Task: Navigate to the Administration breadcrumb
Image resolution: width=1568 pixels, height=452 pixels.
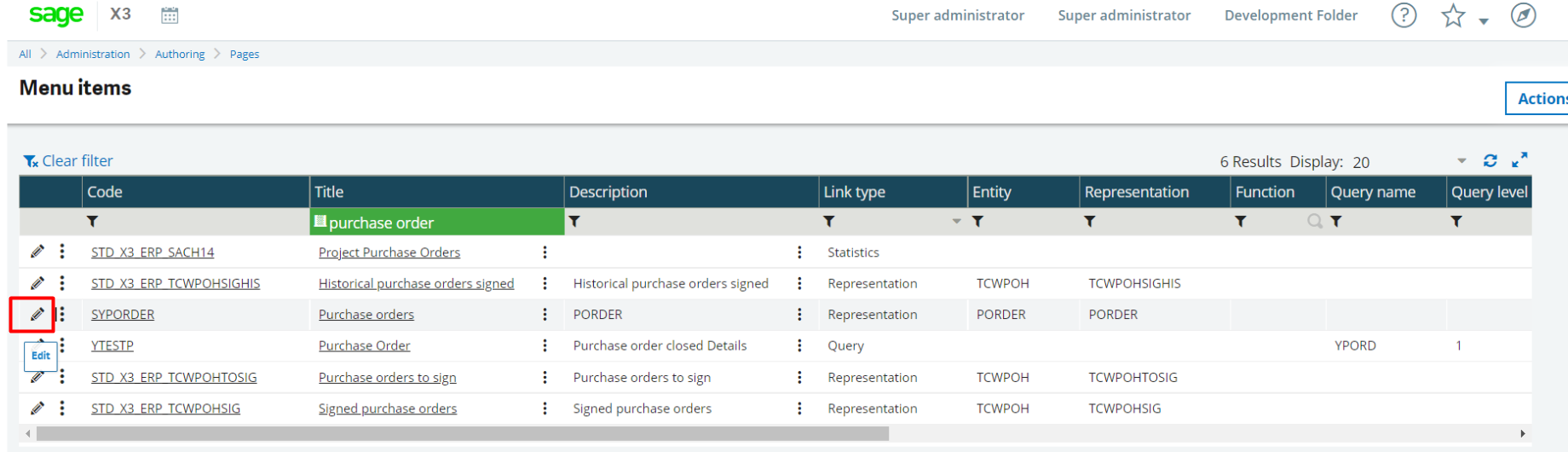Action: click(x=93, y=54)
